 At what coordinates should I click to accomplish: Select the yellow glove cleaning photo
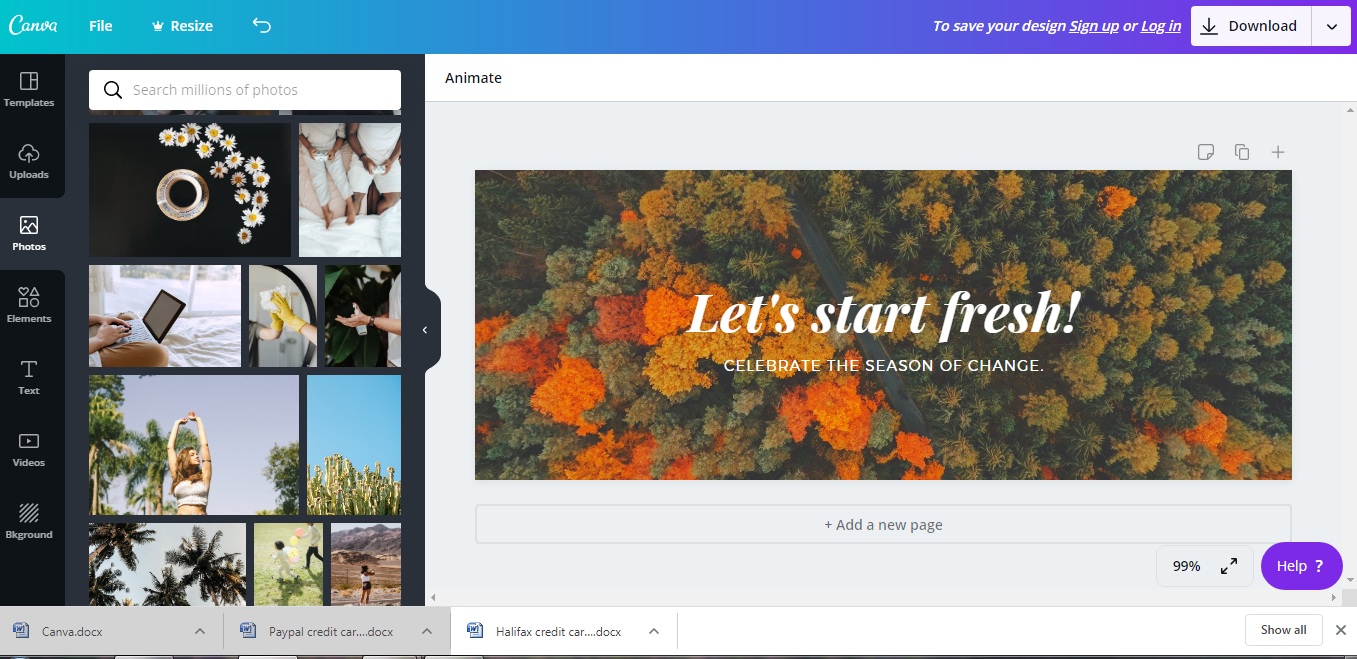point(283,316)
